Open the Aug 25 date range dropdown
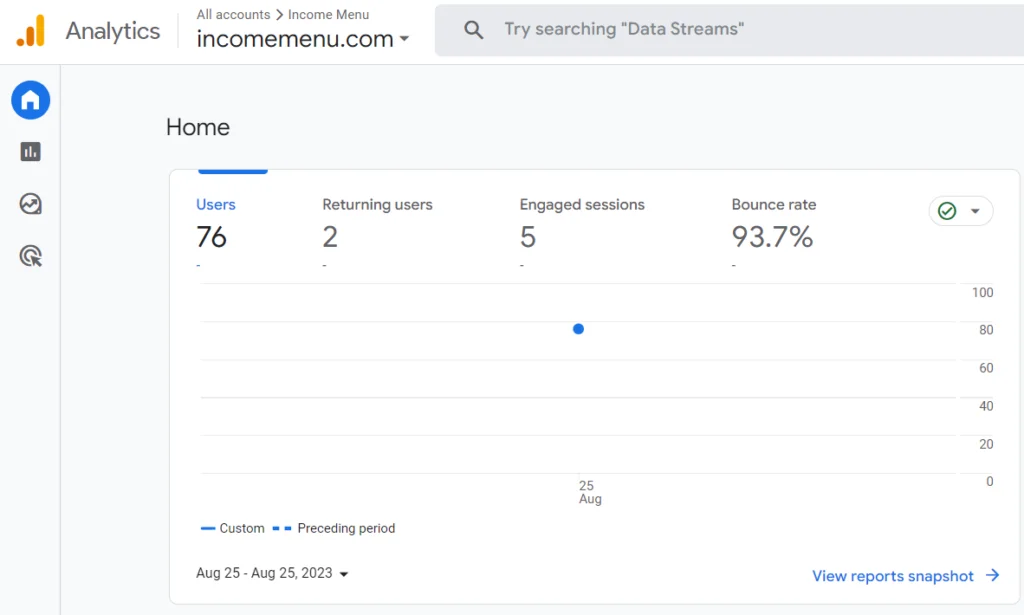The image size is (1024, 615). point(272,573)
